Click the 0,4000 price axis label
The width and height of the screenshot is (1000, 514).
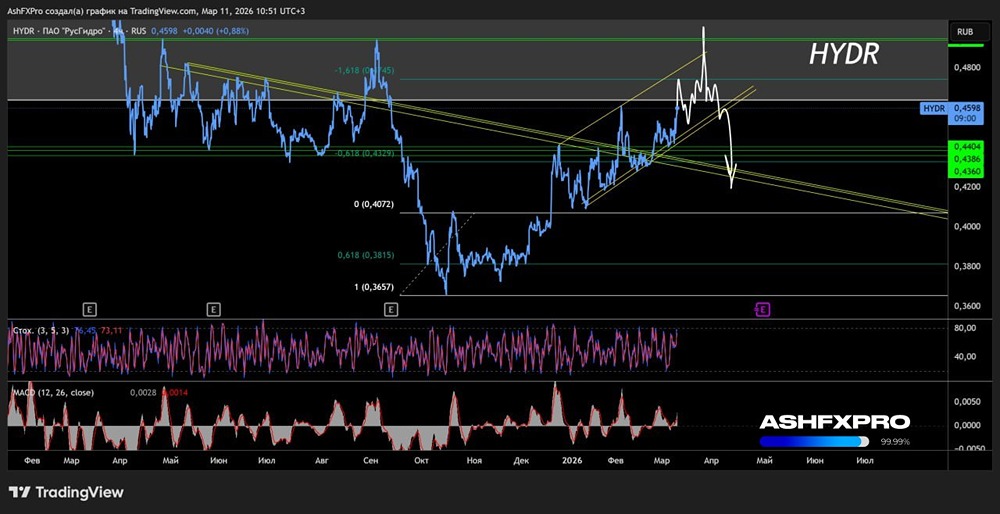click(966, 227)
